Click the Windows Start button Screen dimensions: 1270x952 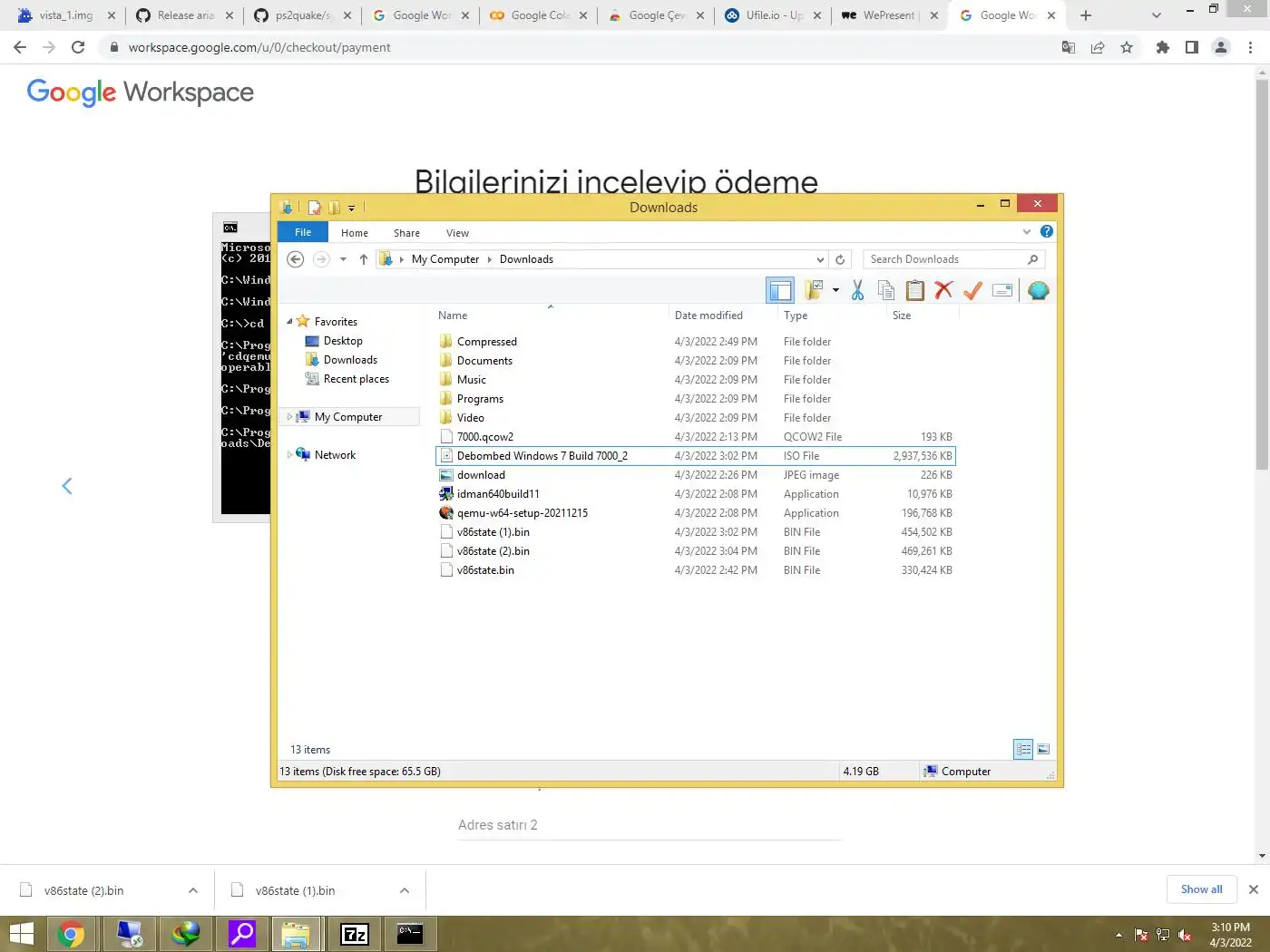(x=21, y=934)
